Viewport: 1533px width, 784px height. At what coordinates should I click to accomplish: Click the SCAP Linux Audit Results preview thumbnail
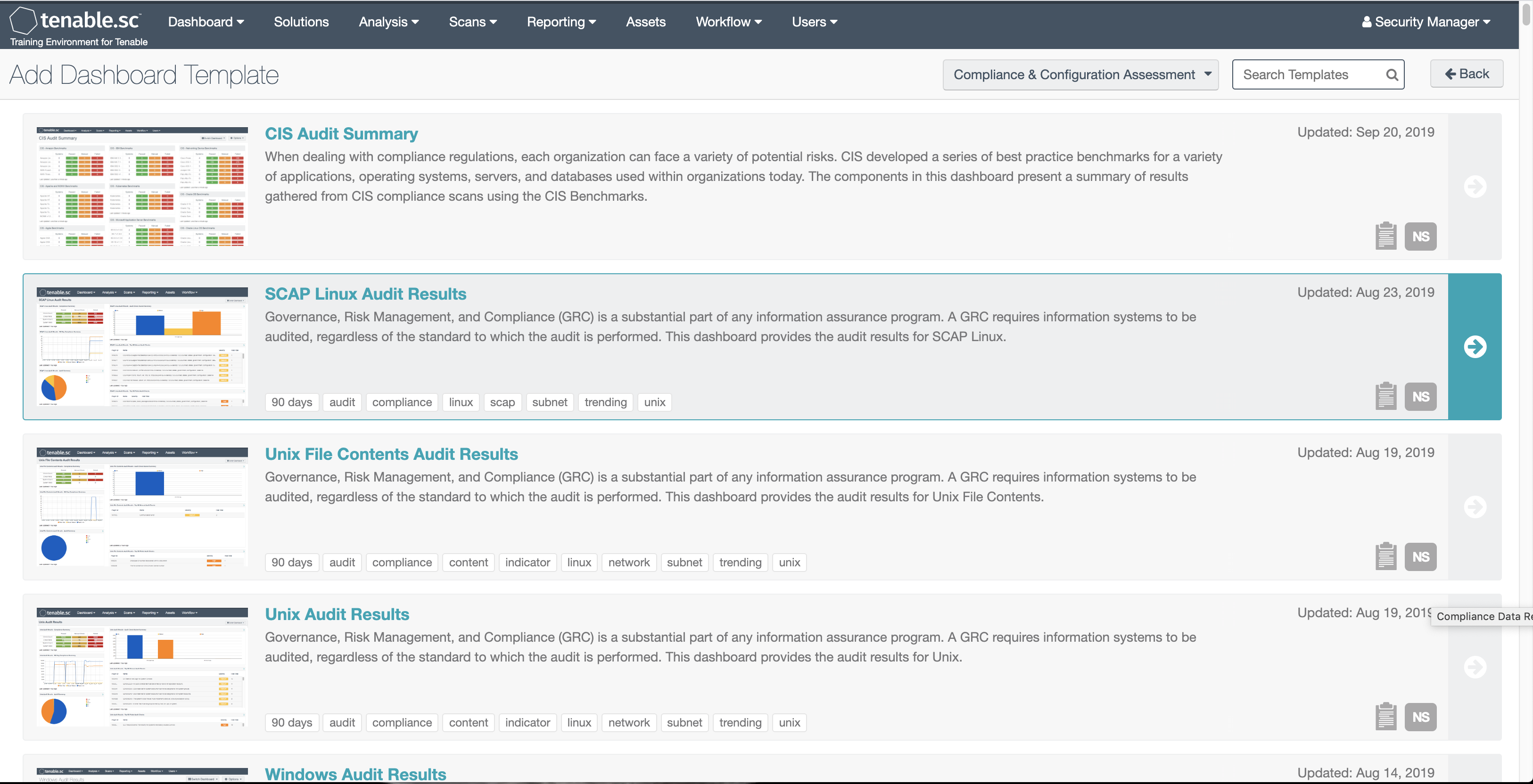(142, 346)
